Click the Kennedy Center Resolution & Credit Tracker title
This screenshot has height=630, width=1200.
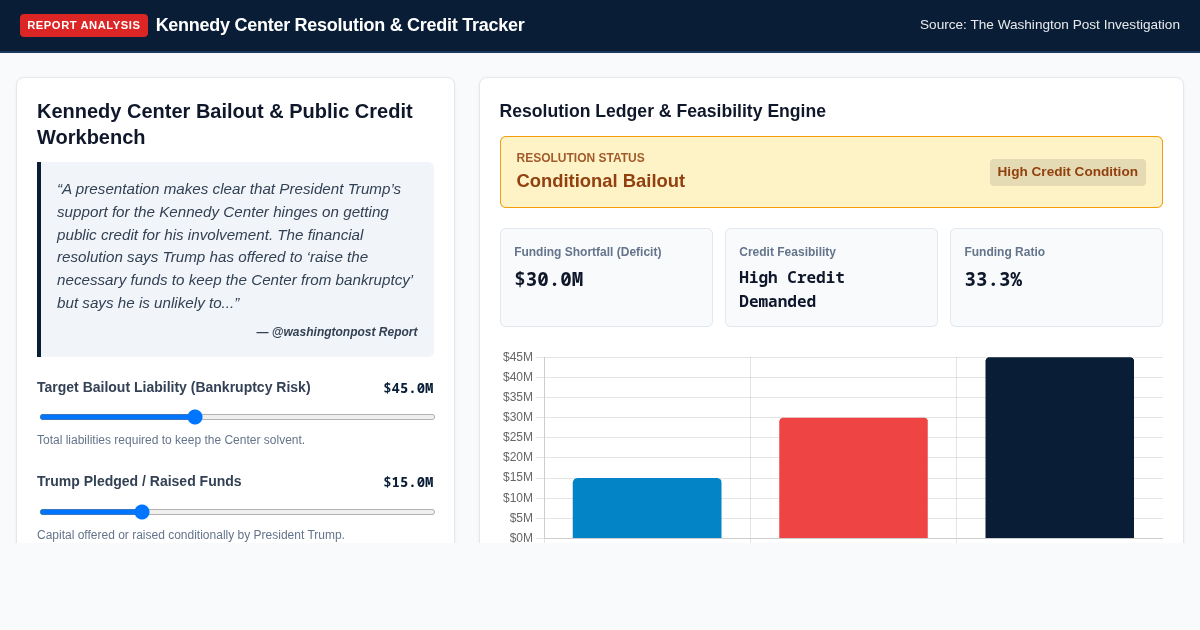340,25
